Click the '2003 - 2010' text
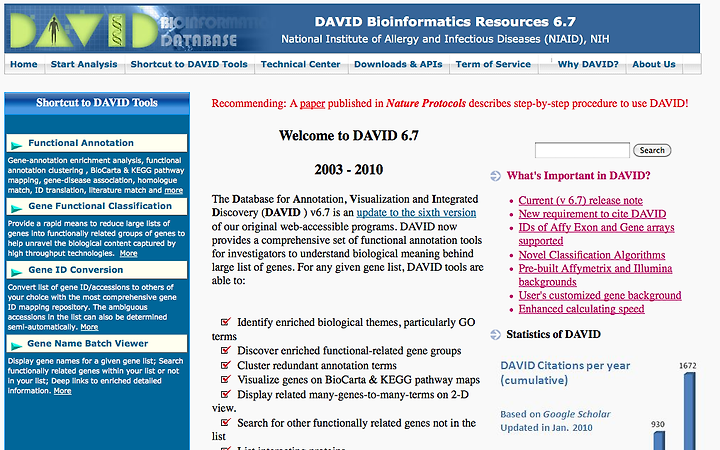 (349, 169)
